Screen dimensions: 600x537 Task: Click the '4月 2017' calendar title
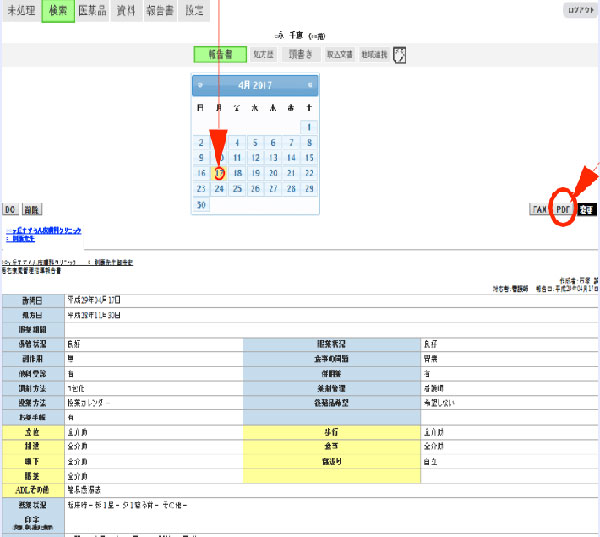click(x=255, y=85)
